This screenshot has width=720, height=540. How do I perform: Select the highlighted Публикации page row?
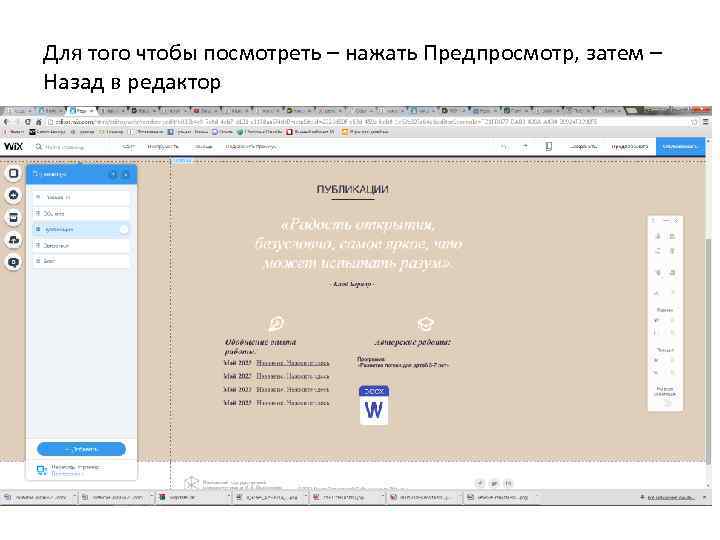81,229
